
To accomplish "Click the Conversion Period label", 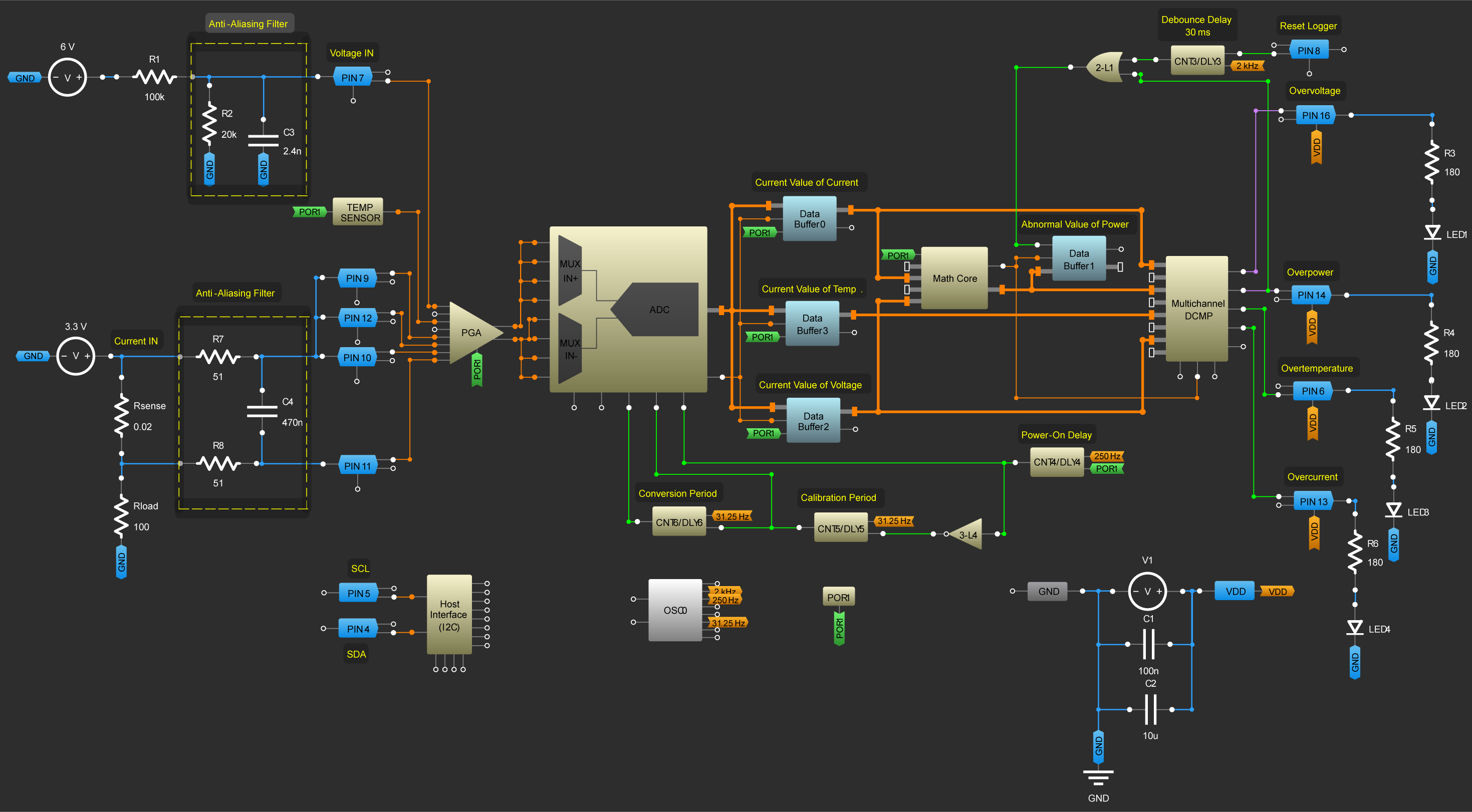I will pyautogui.click(x=677, y=493).
